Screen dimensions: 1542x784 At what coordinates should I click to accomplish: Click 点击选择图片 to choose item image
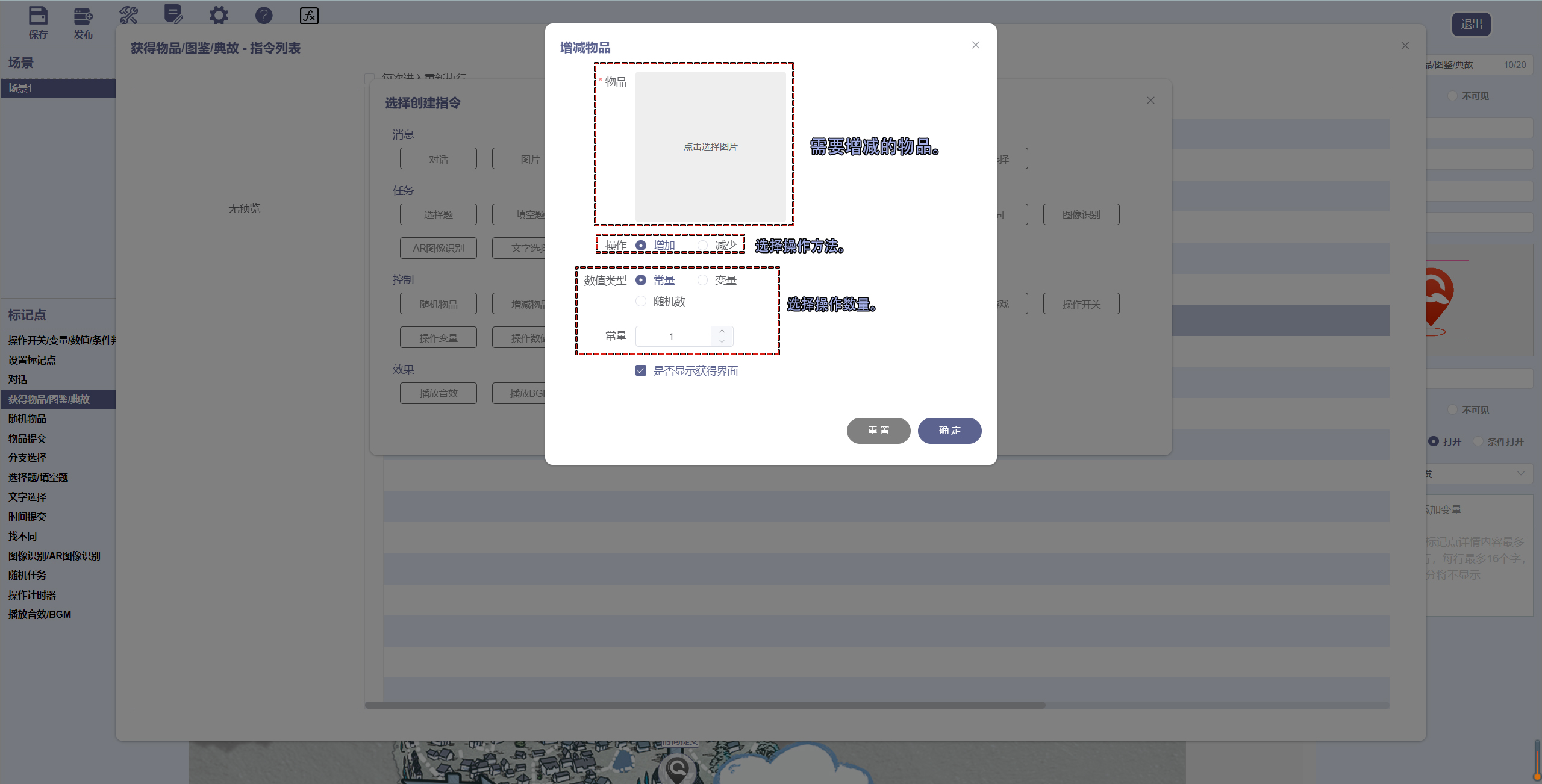pos(711,147)
